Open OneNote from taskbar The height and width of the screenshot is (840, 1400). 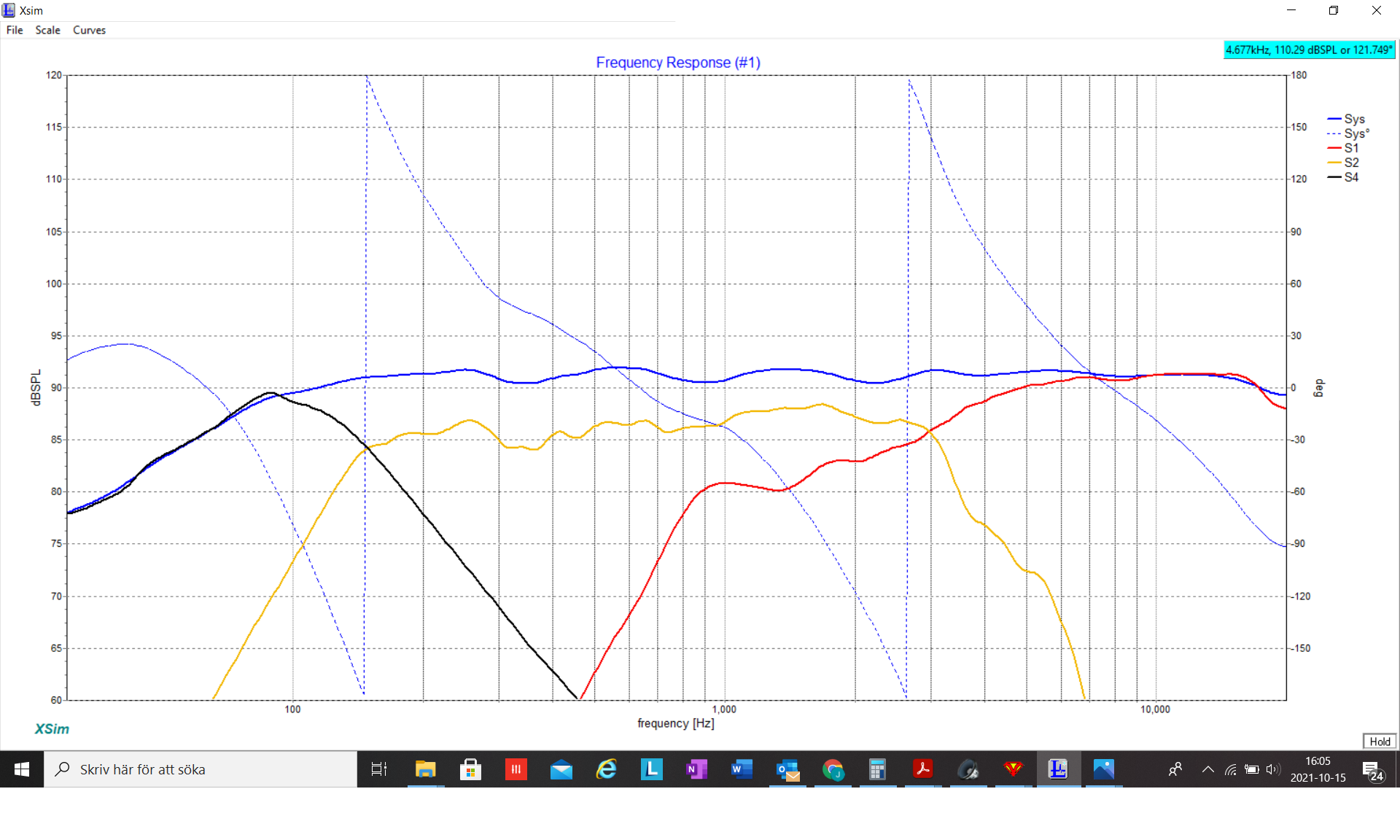pyautogui.click(x=697, y=769)
